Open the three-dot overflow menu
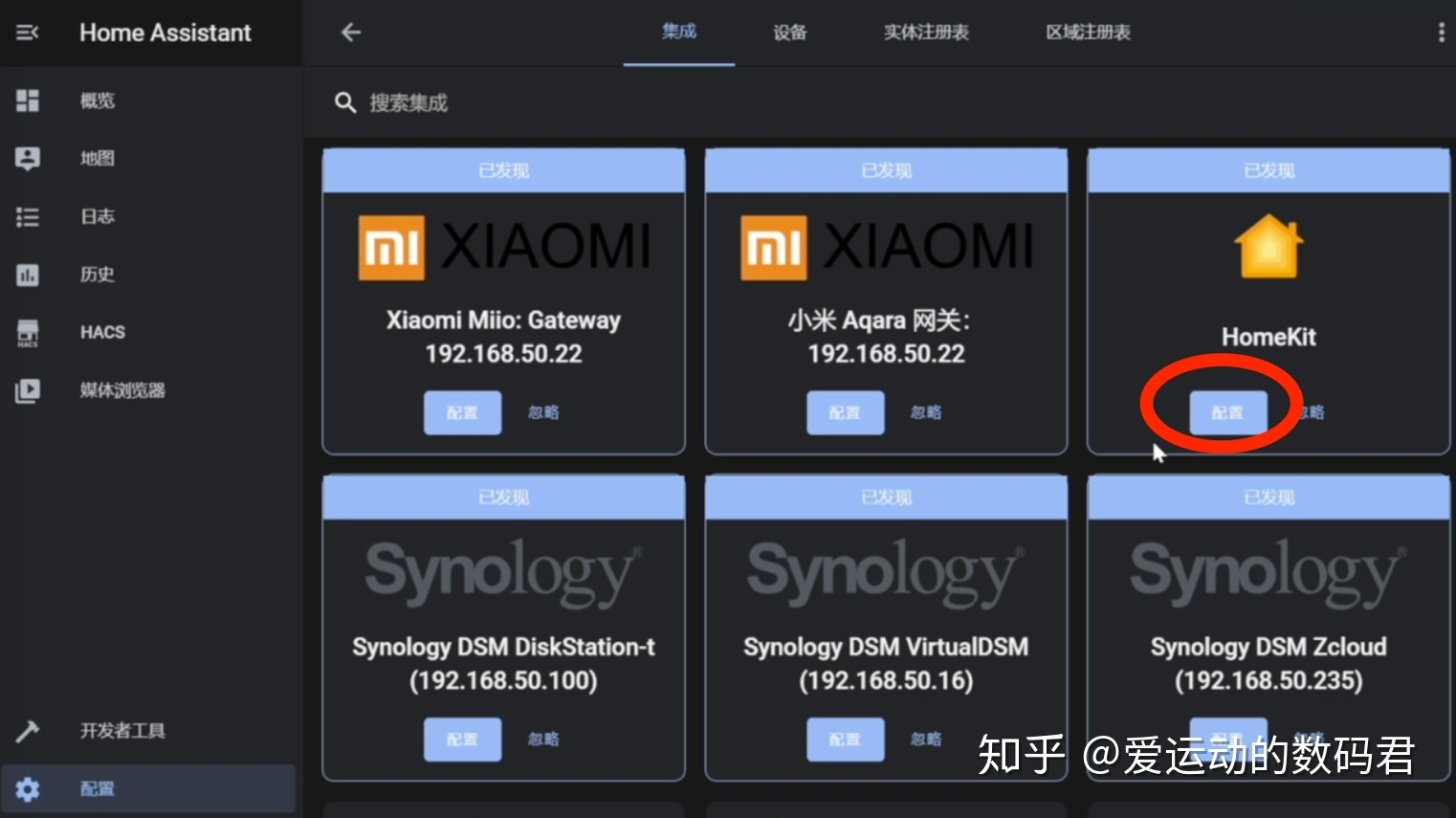This screenshot has height=818, width=1456. coord(1441,33)
